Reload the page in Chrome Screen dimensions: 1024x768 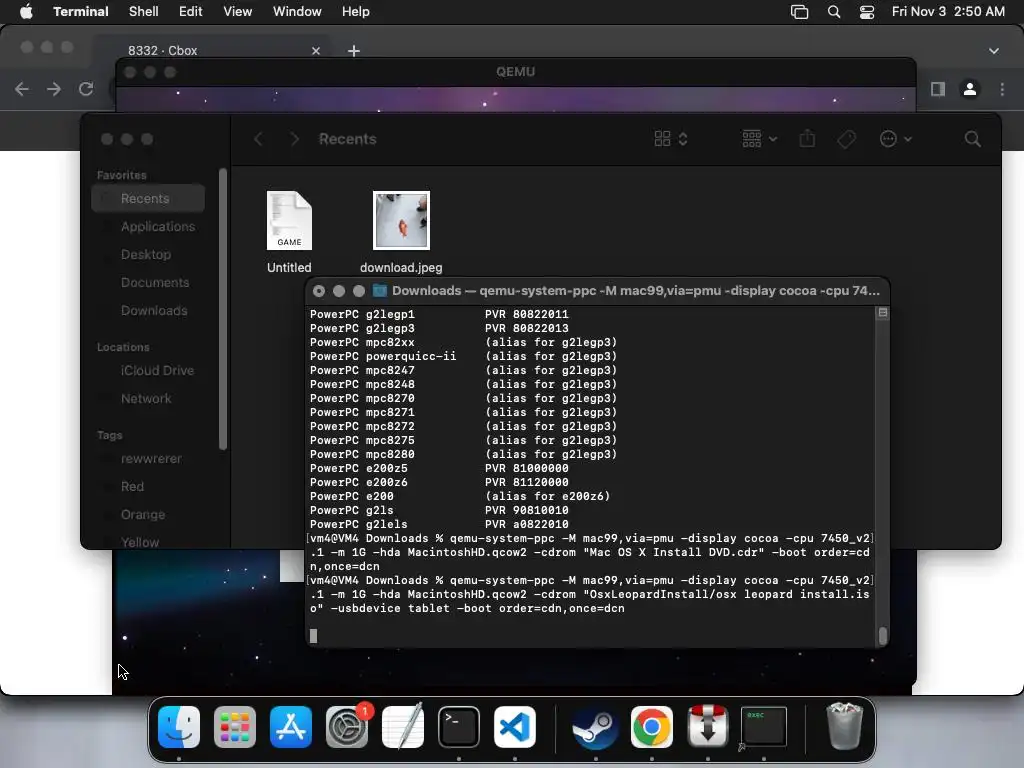click(x=86, y=89)
